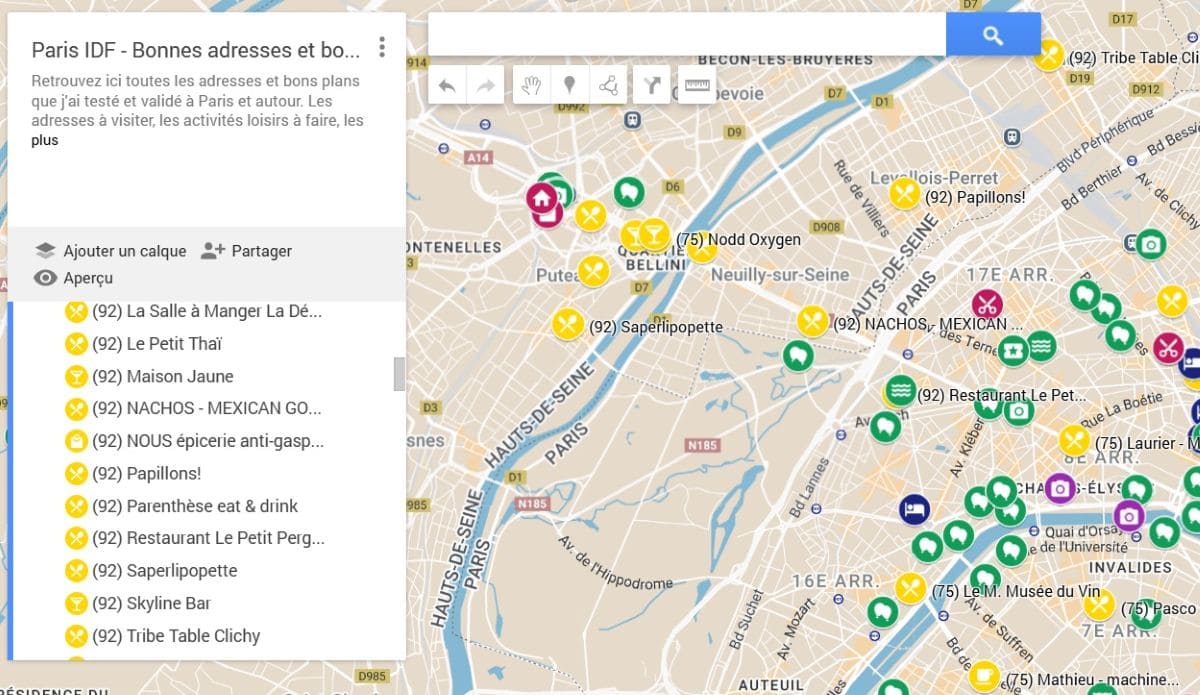Click the blue search magnifier button
The width and height of the screenshot is (1200, 695).
tap(992, 35)
